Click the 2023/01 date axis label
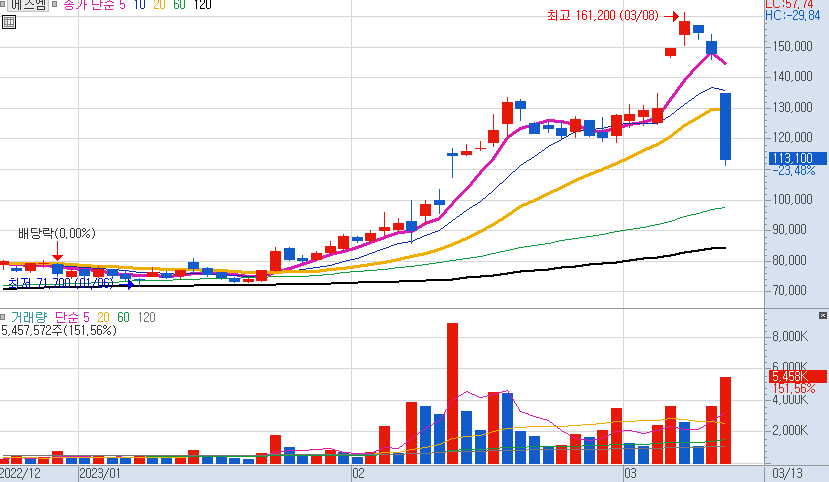This screenshot has width=829, height=482. click(99, 474)
